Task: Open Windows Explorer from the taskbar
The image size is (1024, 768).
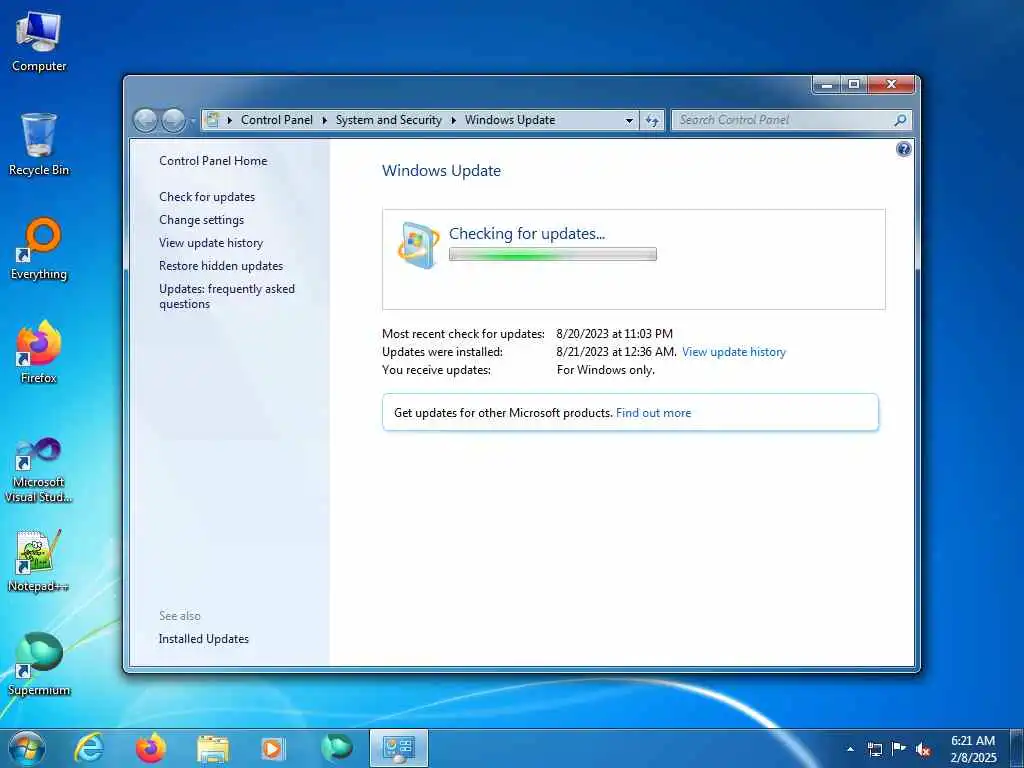Action: click(x=213, y=748)
